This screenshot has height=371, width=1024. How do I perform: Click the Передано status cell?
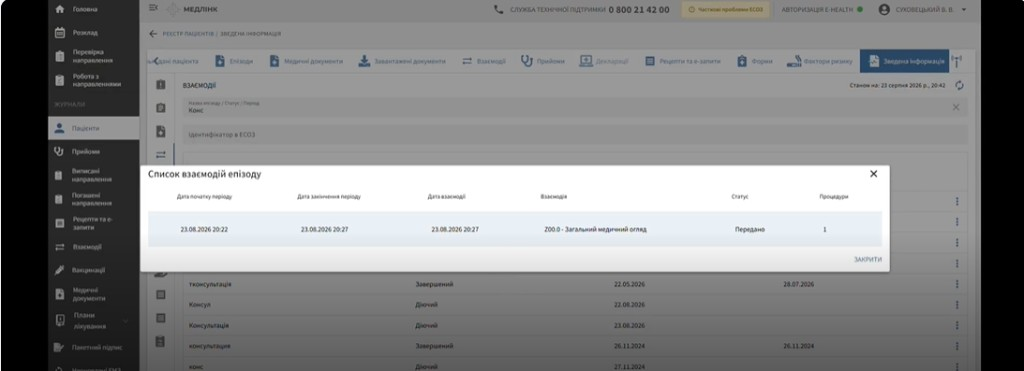(750, 229)
